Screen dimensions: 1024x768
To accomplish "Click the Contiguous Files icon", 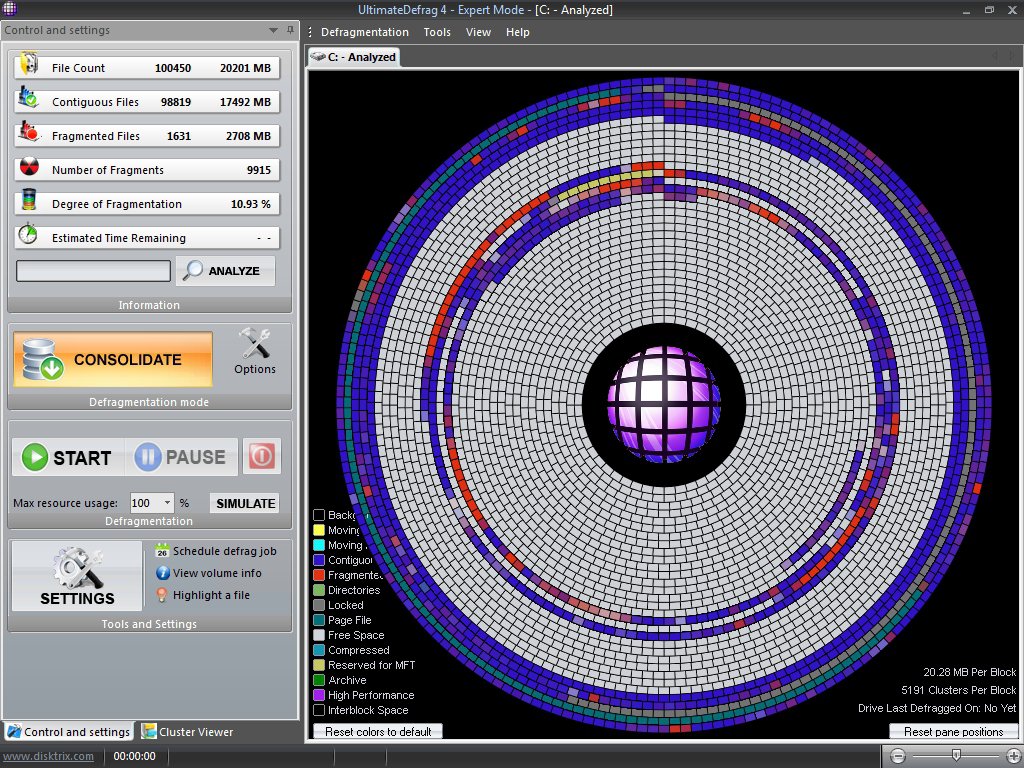I will [28, 97].
